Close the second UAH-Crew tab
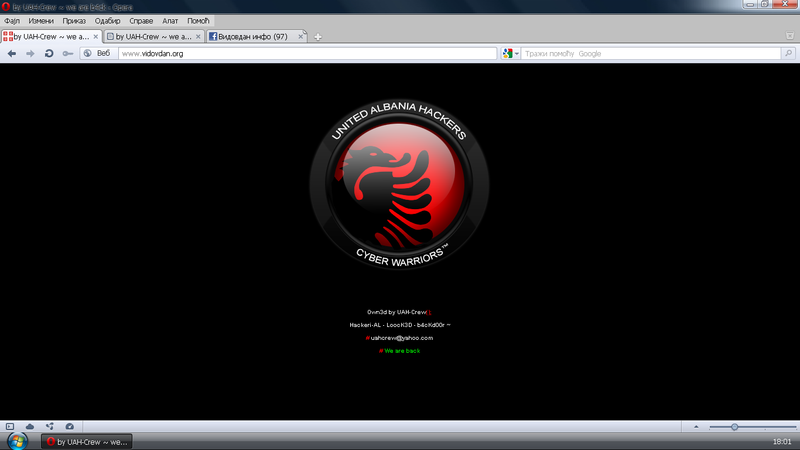Viewport: 800px width, 450px height. [x=198, y=37]
